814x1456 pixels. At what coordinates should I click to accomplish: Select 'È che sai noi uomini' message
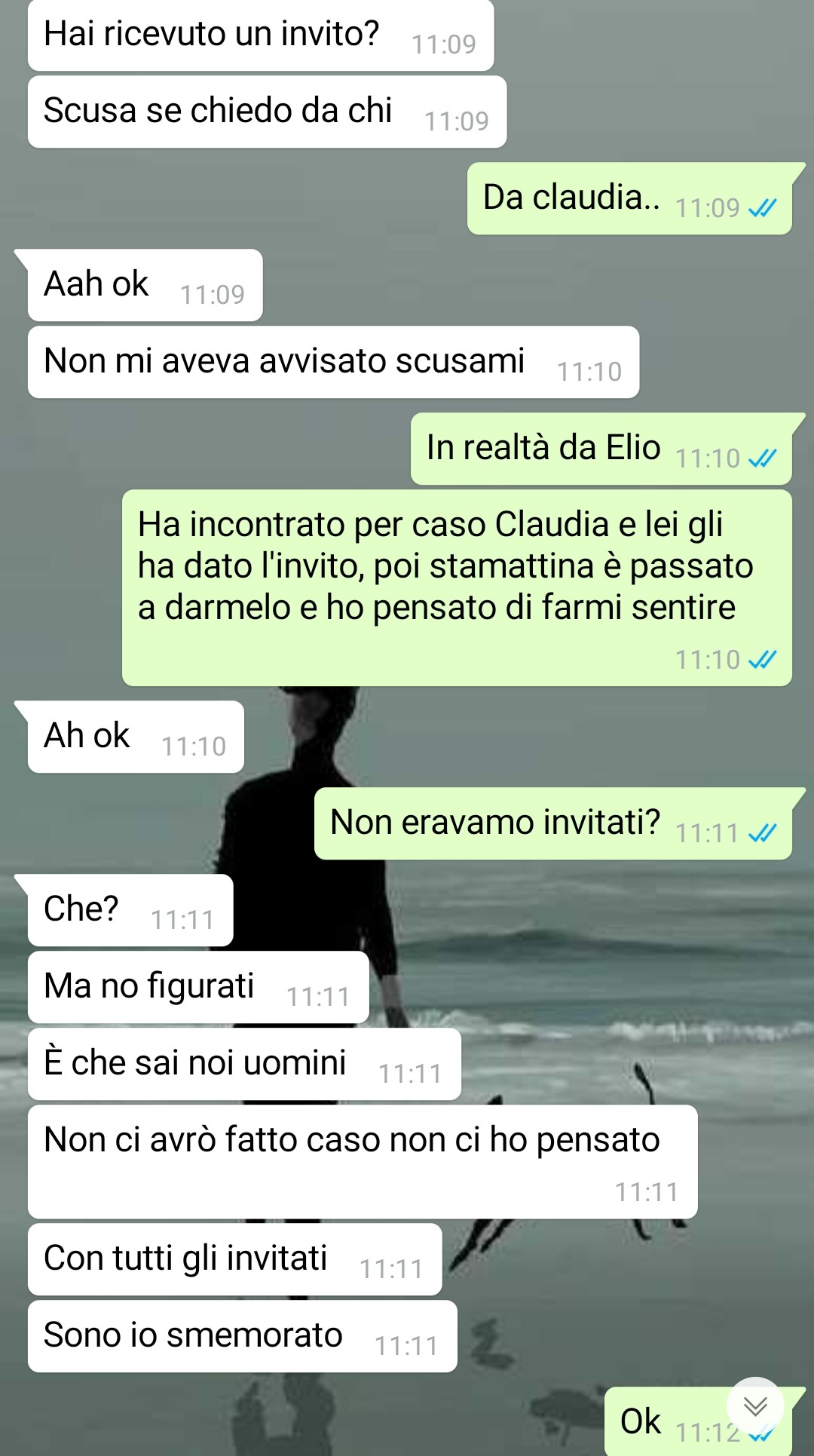click(244, 1064)
